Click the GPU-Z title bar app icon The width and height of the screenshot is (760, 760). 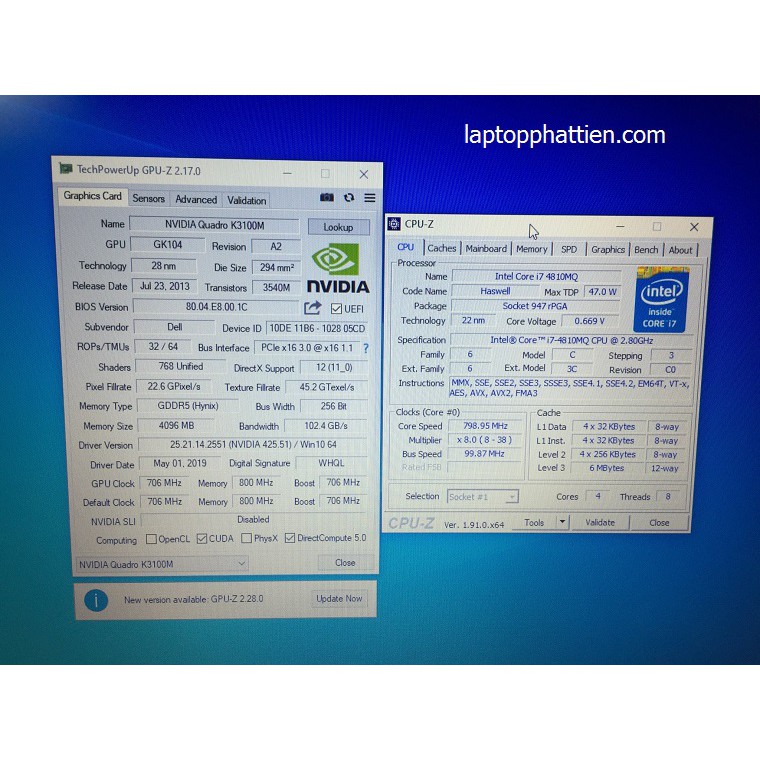point(65,169)
